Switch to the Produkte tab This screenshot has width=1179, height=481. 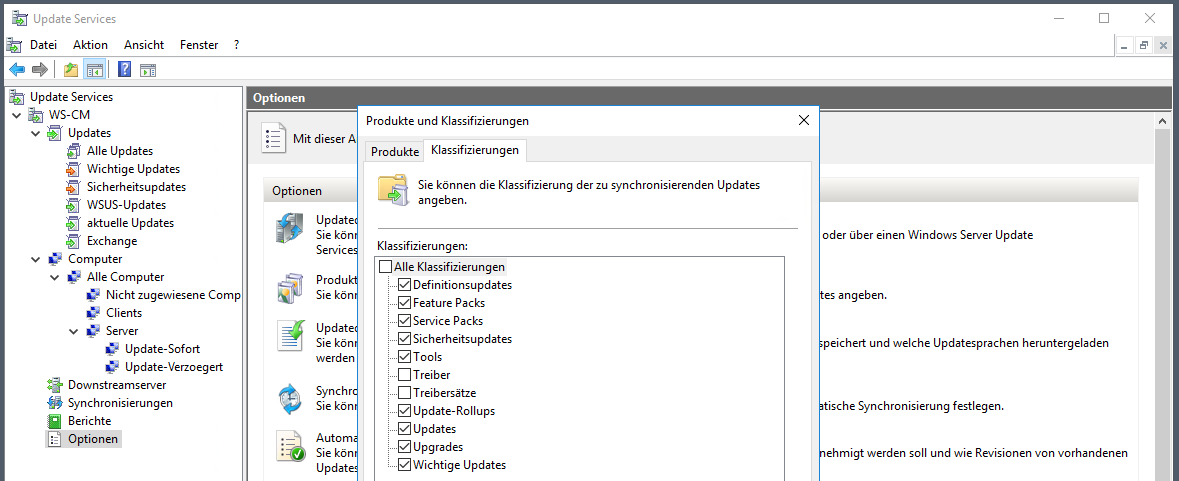[x=395, y=151]
